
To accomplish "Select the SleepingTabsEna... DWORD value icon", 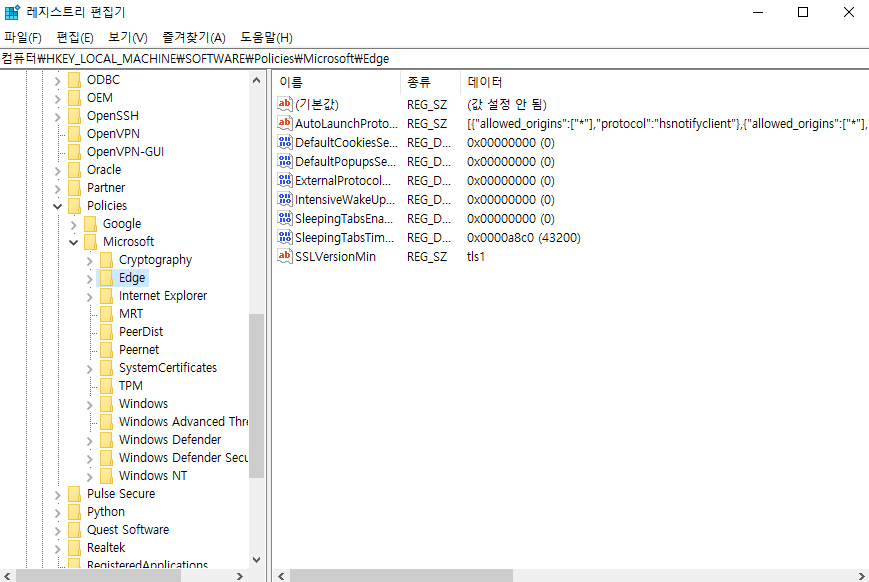I will pyautogui.click(x=285, y=218).
